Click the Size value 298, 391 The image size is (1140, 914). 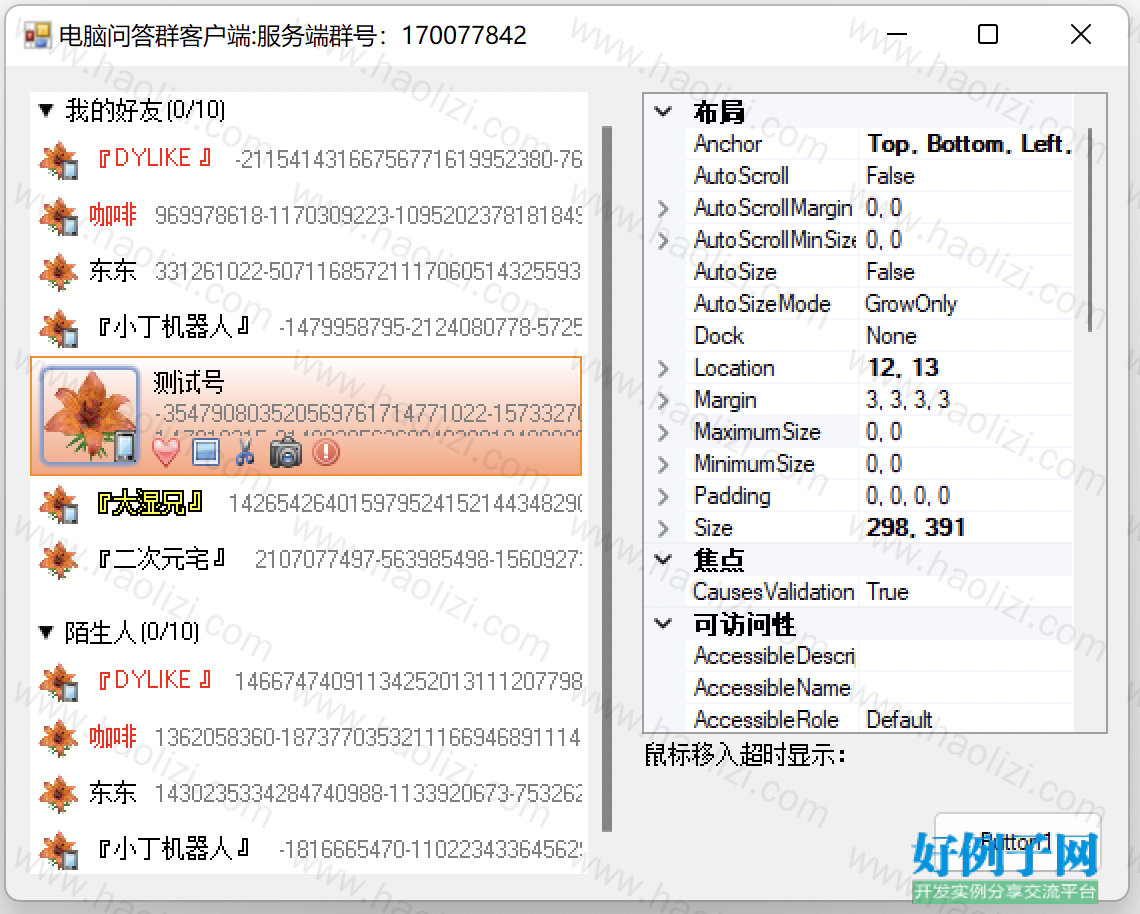coord(915,528)
